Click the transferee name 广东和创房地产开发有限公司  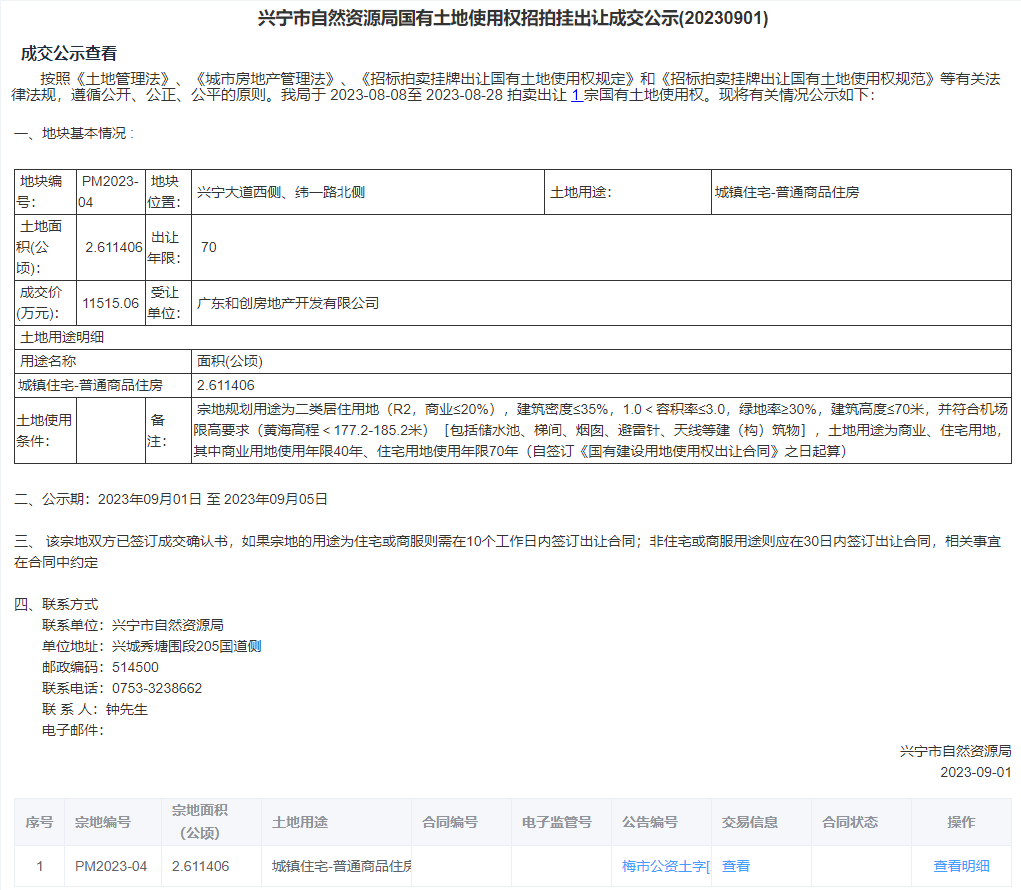click(x=288, y=303)
